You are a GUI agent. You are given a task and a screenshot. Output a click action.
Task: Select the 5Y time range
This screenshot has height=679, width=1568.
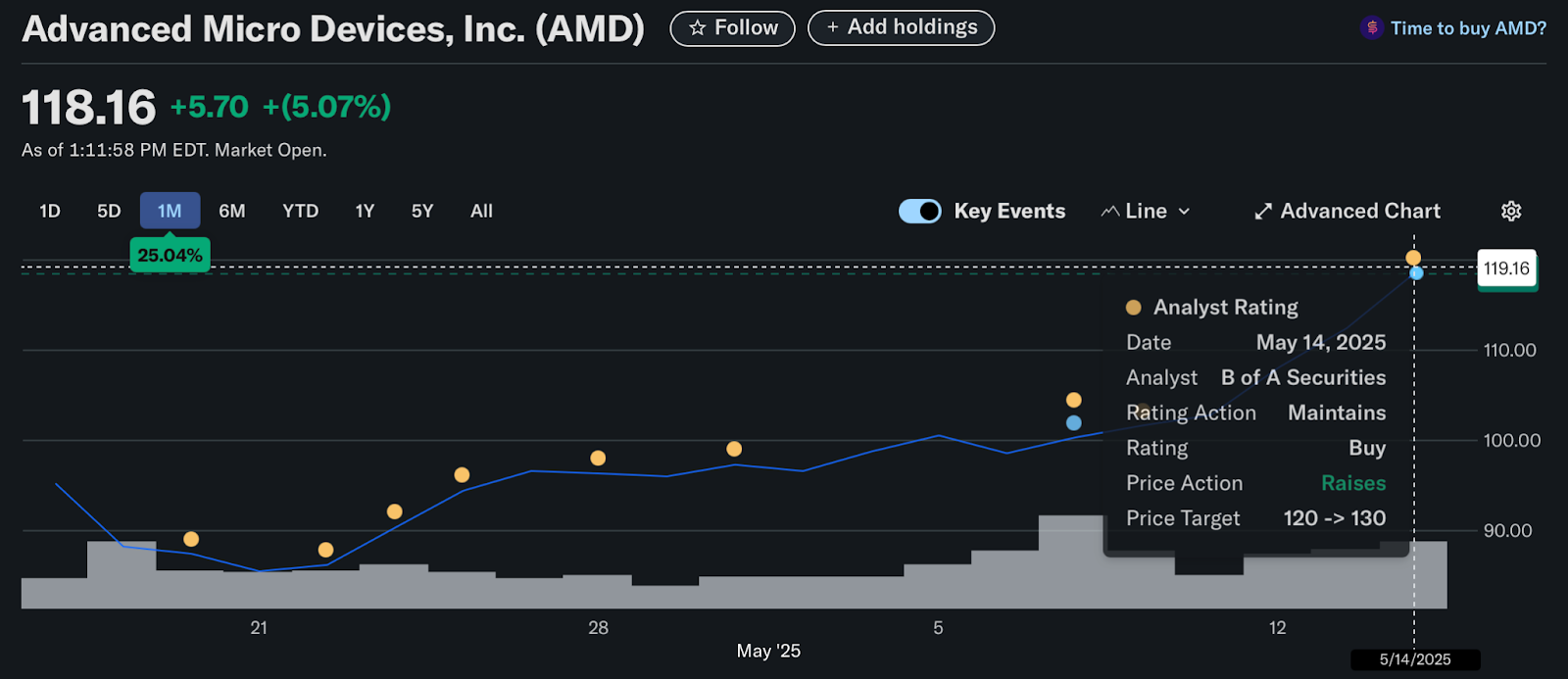tap(422, 211)
